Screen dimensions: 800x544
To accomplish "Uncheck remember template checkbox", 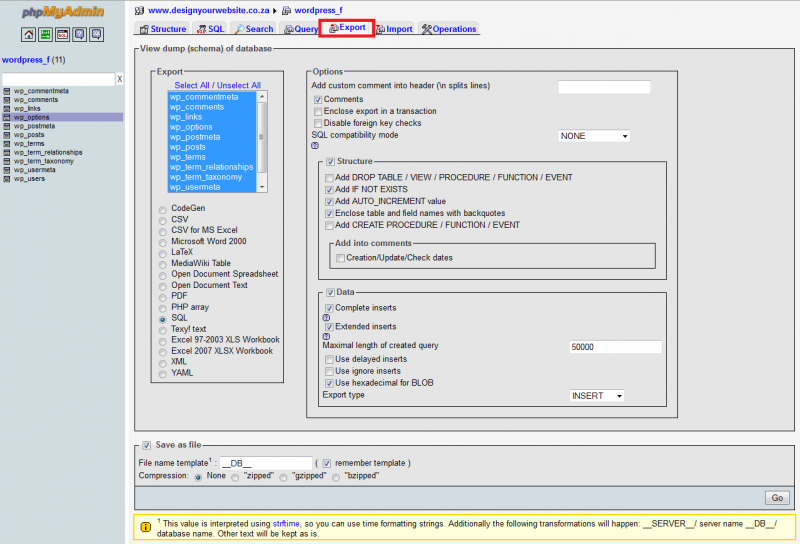I will click(327, 463).
